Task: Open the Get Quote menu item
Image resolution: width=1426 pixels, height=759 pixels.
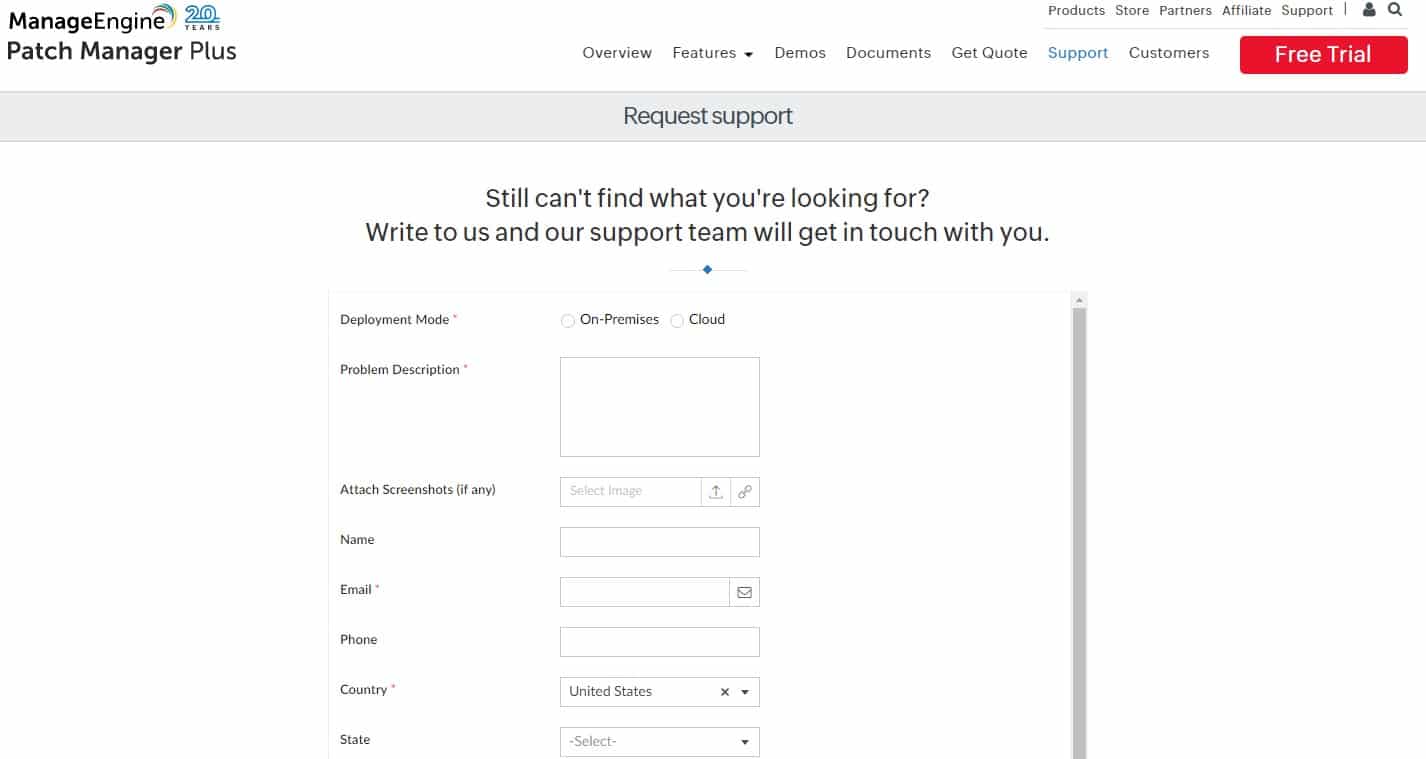Action: (989, 53)
